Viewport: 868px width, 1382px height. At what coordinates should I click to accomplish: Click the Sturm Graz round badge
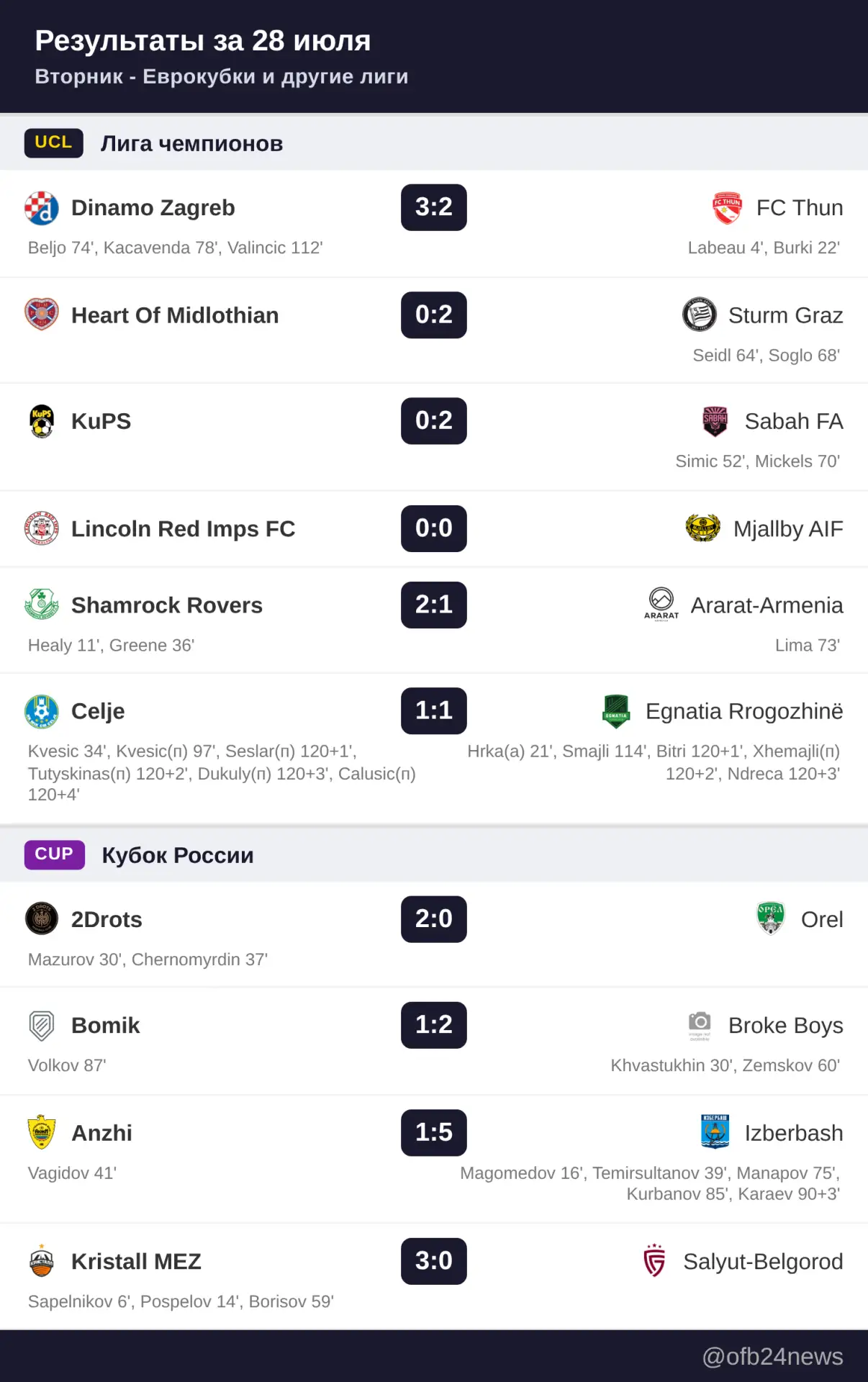pyautogui.click(x=699, y=315)
